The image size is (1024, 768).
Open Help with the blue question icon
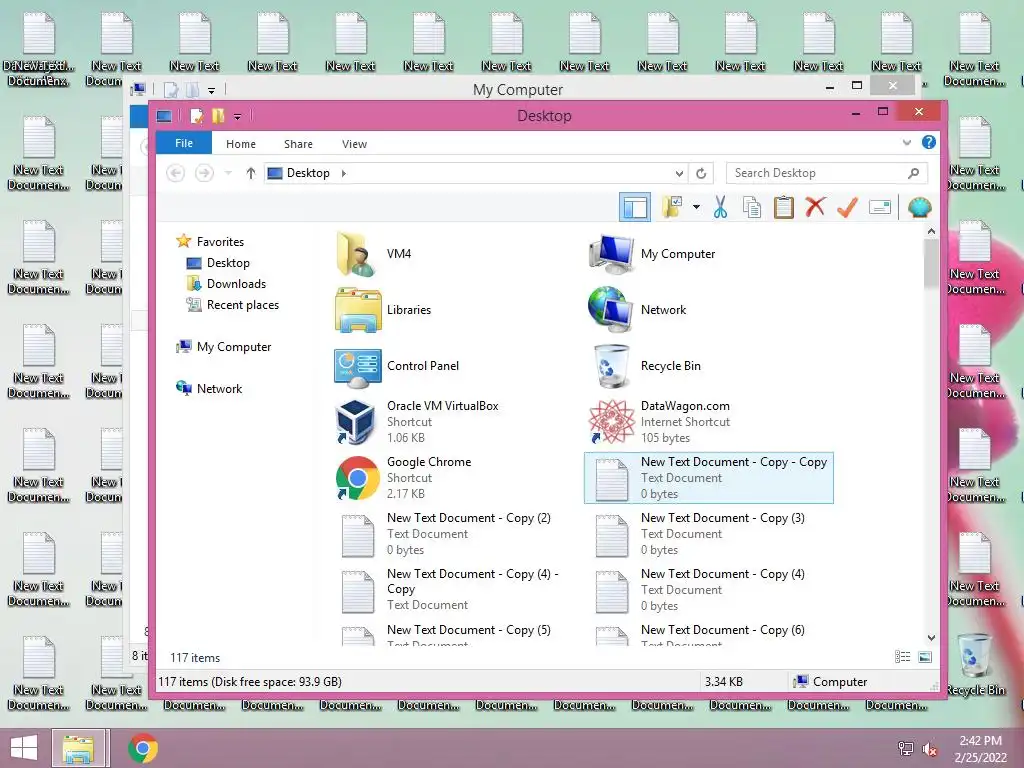point(929,142)
